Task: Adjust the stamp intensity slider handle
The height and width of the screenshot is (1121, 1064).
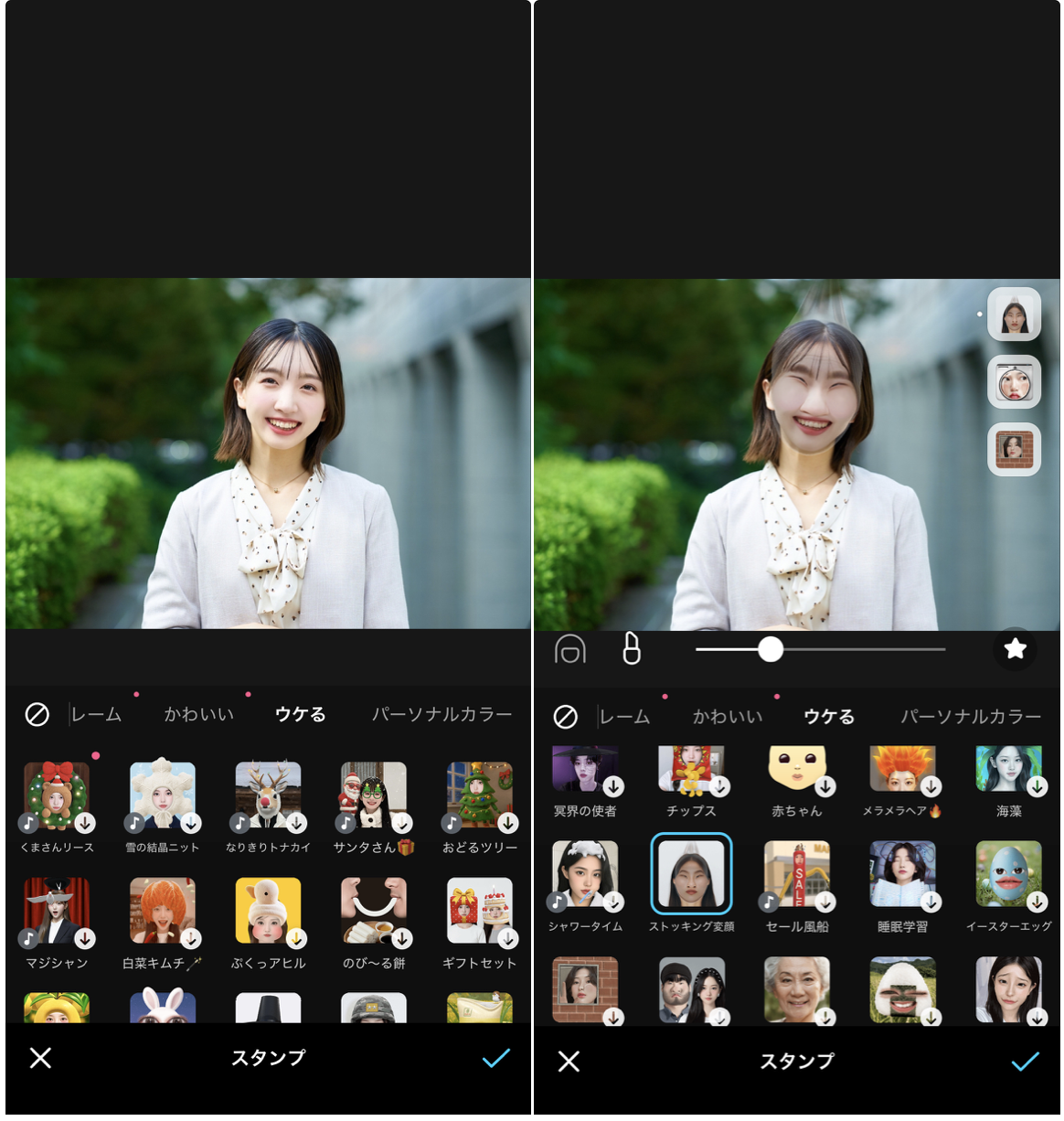Action: pos(771,649)
